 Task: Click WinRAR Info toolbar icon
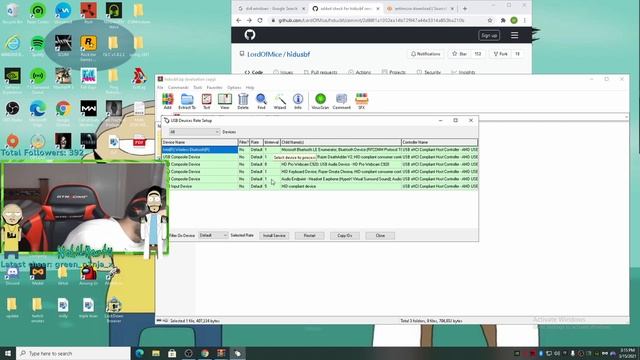[298, 101]
